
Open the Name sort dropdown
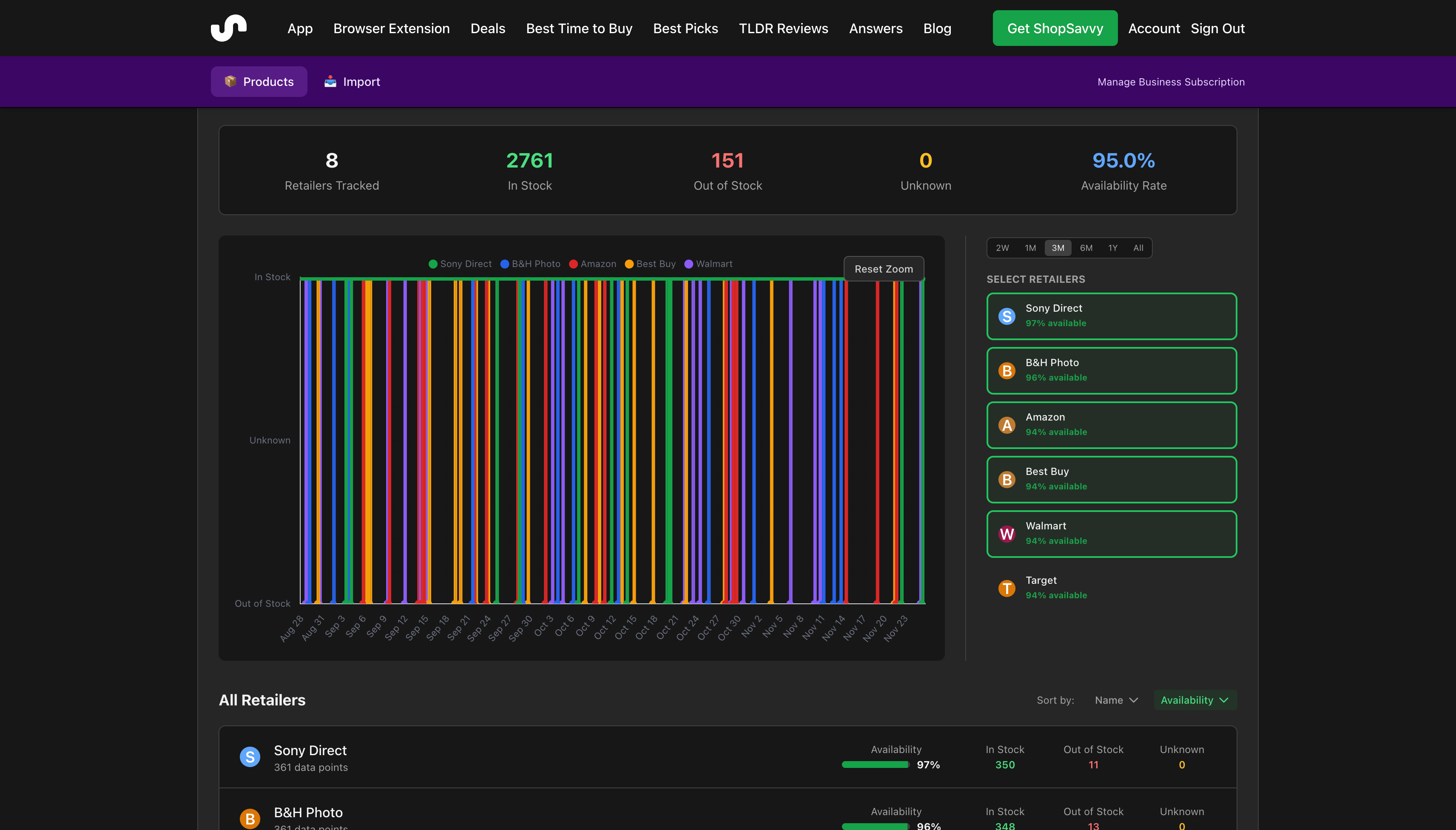tap(1115, 699)
